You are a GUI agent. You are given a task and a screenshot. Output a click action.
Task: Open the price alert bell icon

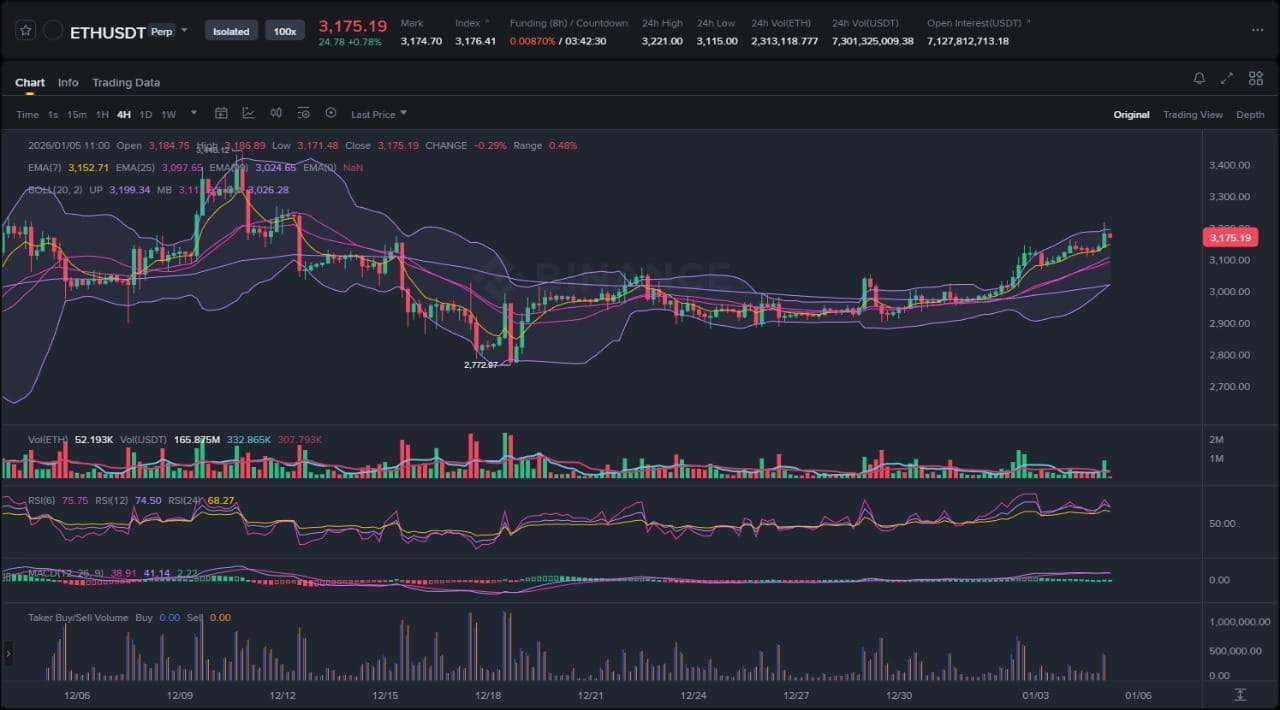pyautogui.click(x=1199, y=78)
